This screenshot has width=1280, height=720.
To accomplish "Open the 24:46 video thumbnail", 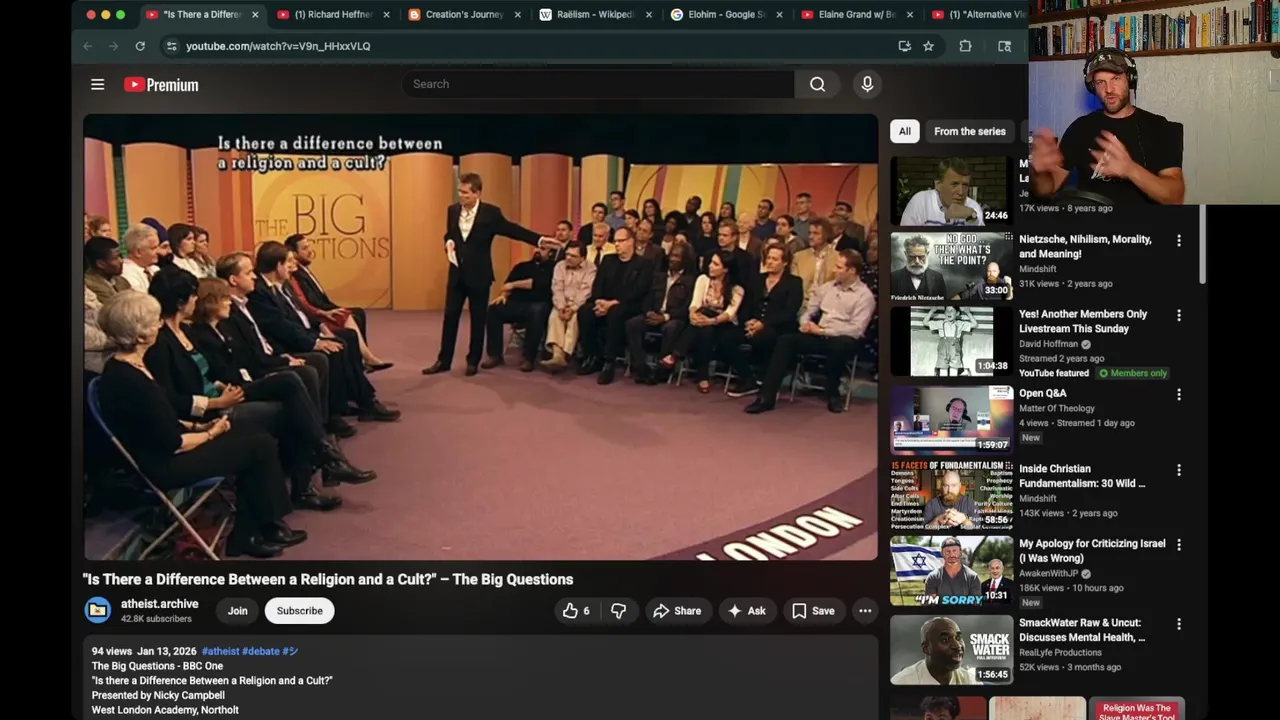I will (x=951, y=190).
